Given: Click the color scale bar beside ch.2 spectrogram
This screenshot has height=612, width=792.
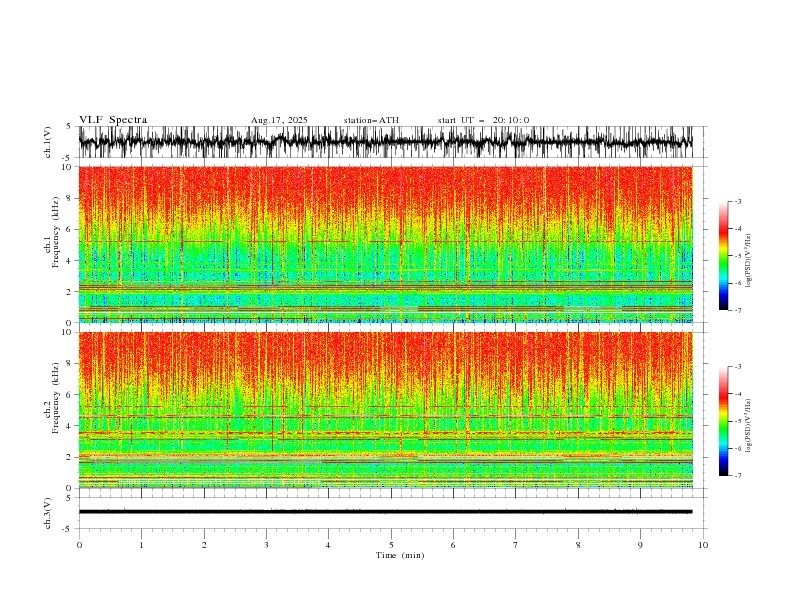Looking at the screenshot, I should (724, 421).
